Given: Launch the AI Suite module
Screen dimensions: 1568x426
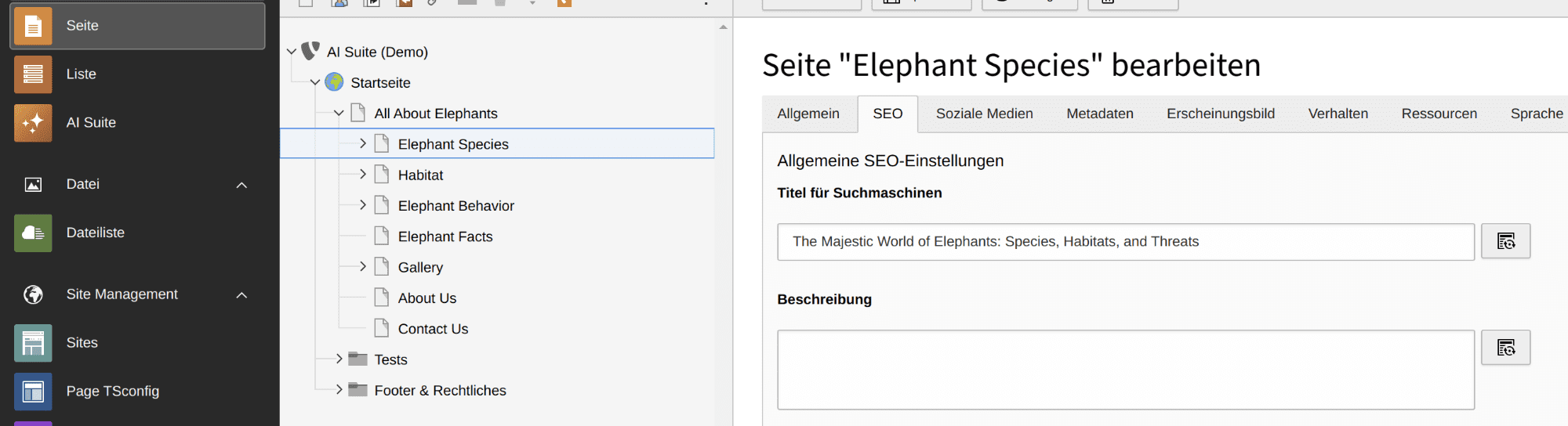Looking at the screenshot, I should pyautogui.click(x=90, y=123).
